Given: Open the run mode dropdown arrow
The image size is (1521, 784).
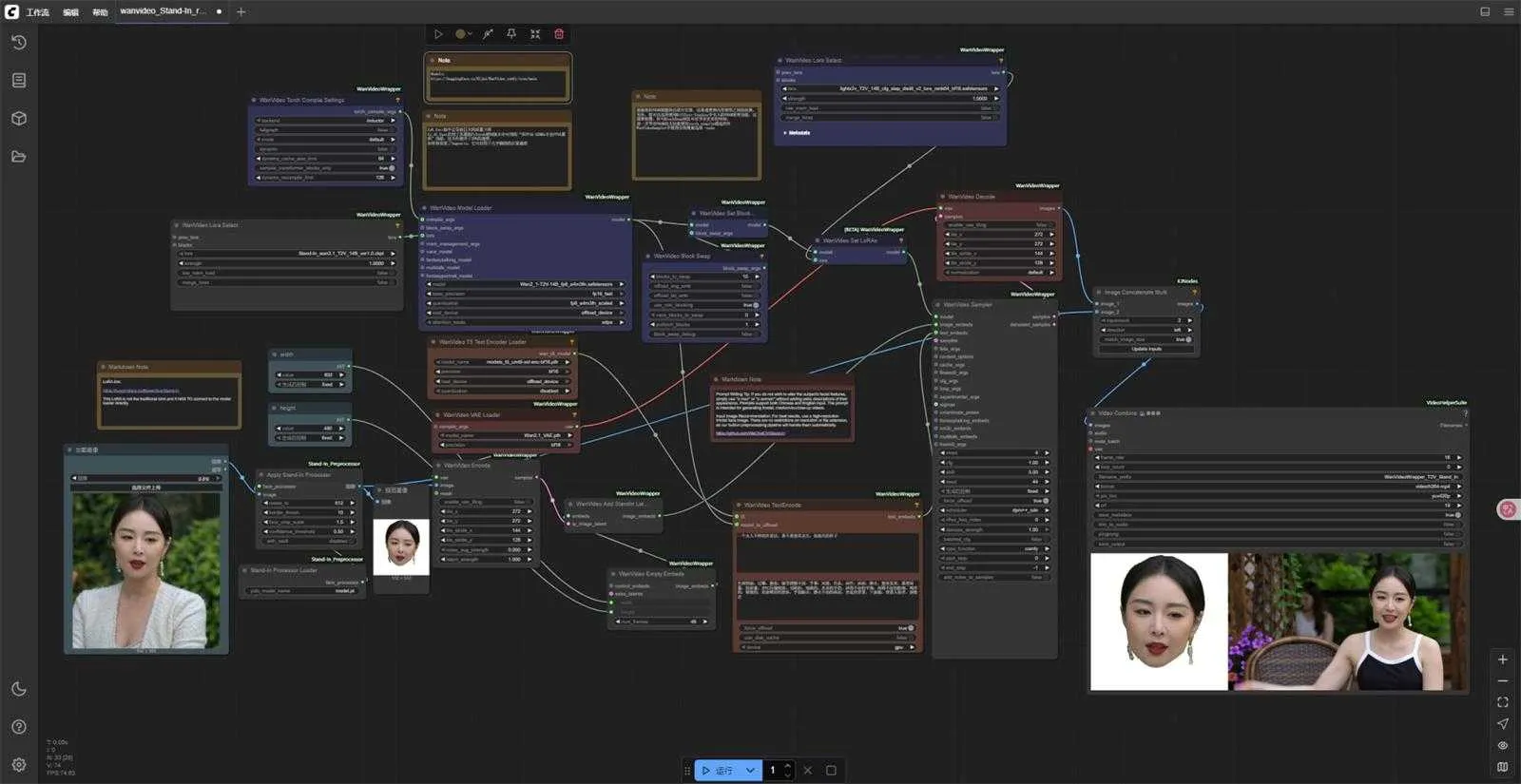Looking at the screenshot, I should click(751, 770).
